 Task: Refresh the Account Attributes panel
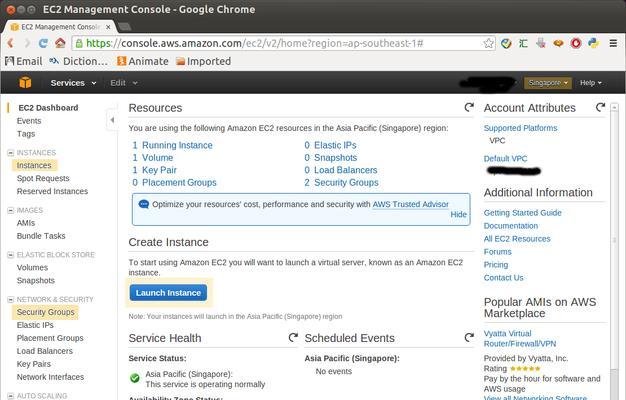[x=600, y=108]
